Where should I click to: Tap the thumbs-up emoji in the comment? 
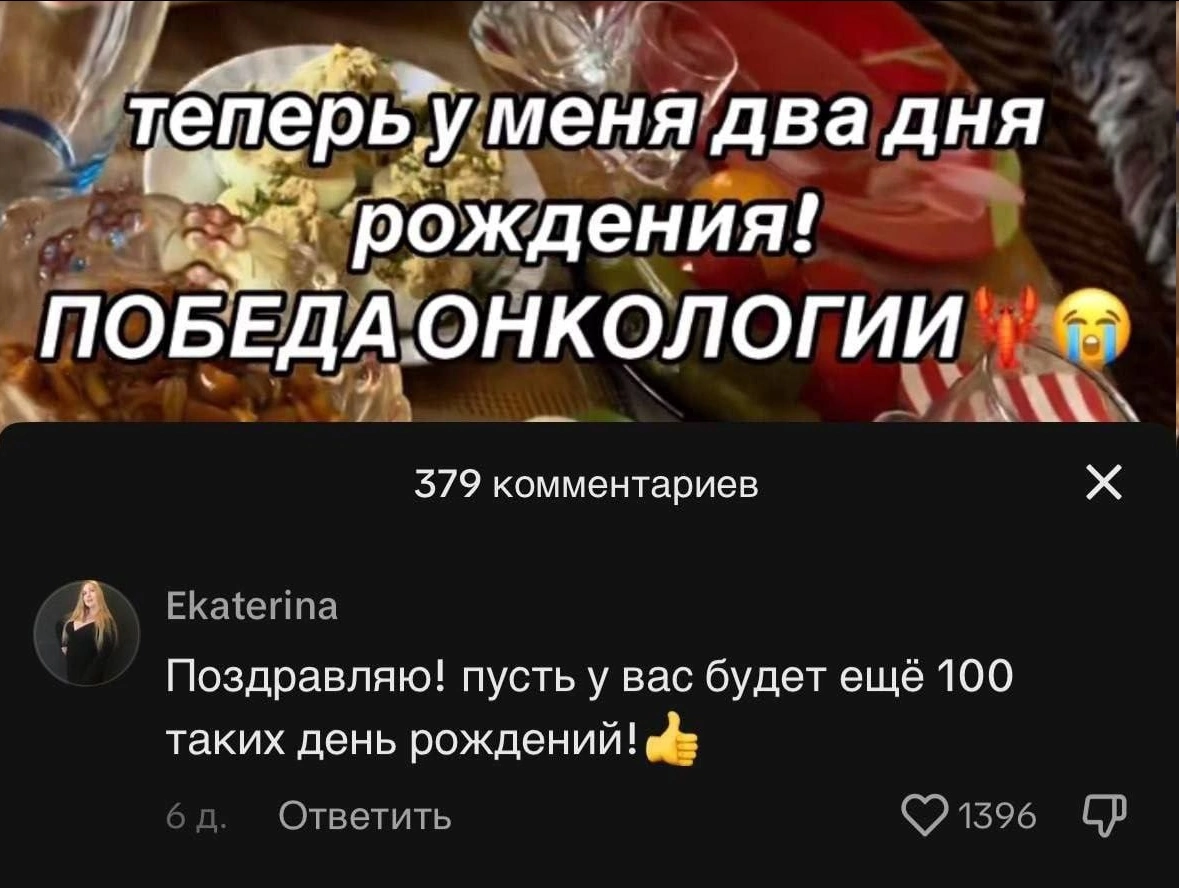[671, 739]
